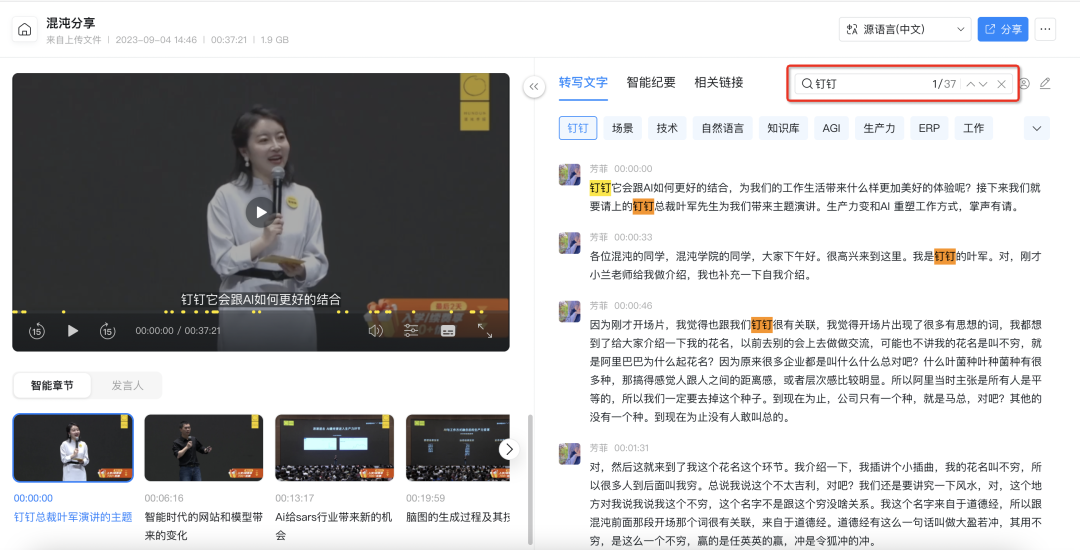Select the 技术 keyword tag
Image resolution: width=1080 pixels, height=550 pixels.
coord(667,128)
